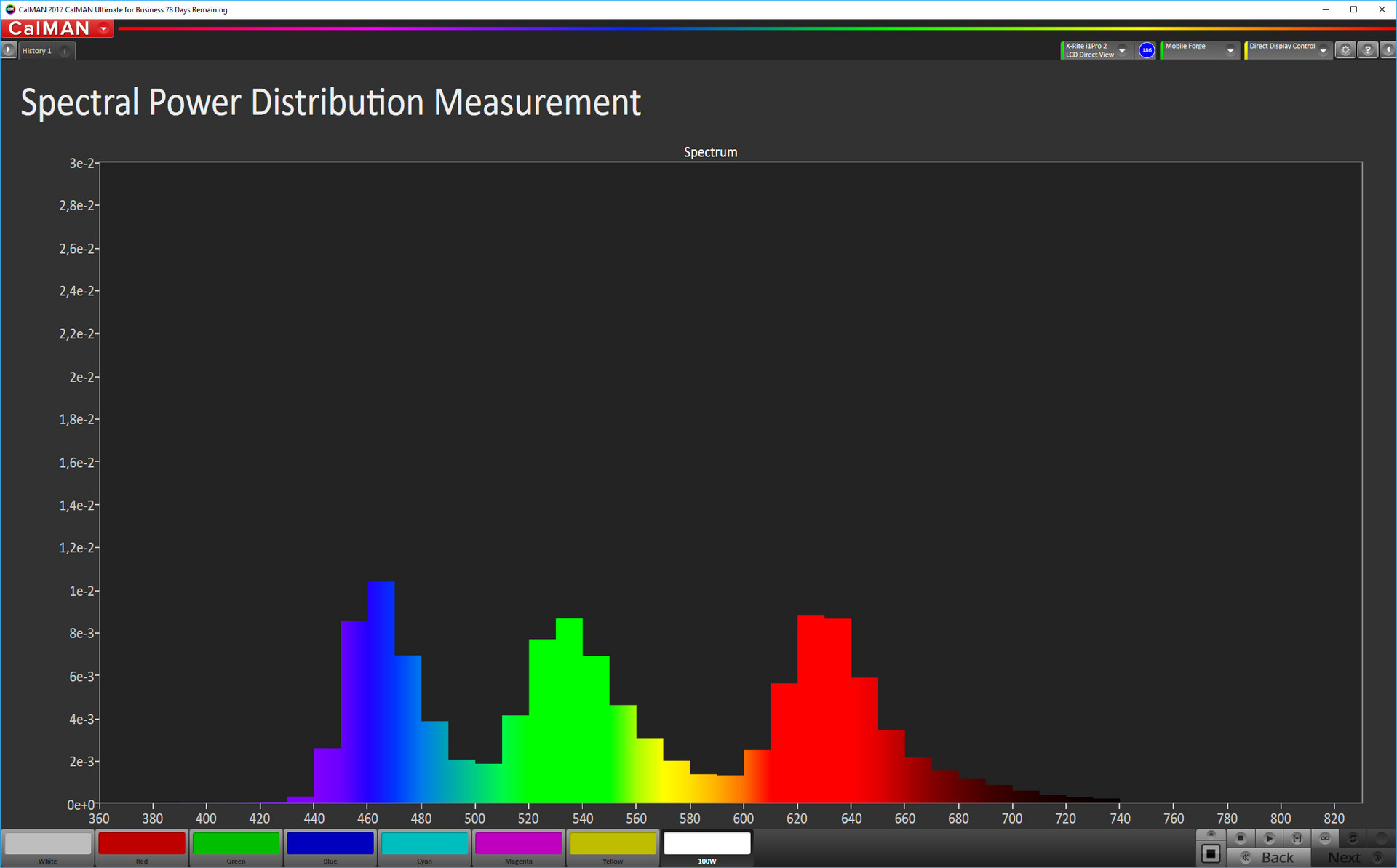Expand the X-Rite i1Pro 2 meter dropdown

pos(1122,50)
